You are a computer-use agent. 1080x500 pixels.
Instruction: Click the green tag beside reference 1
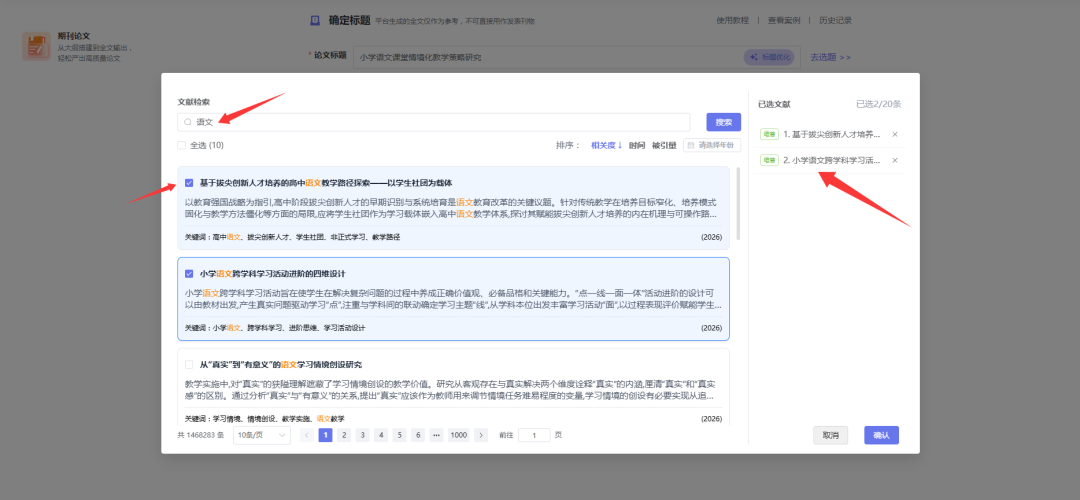pyautogui.click(x=769, y=134)
